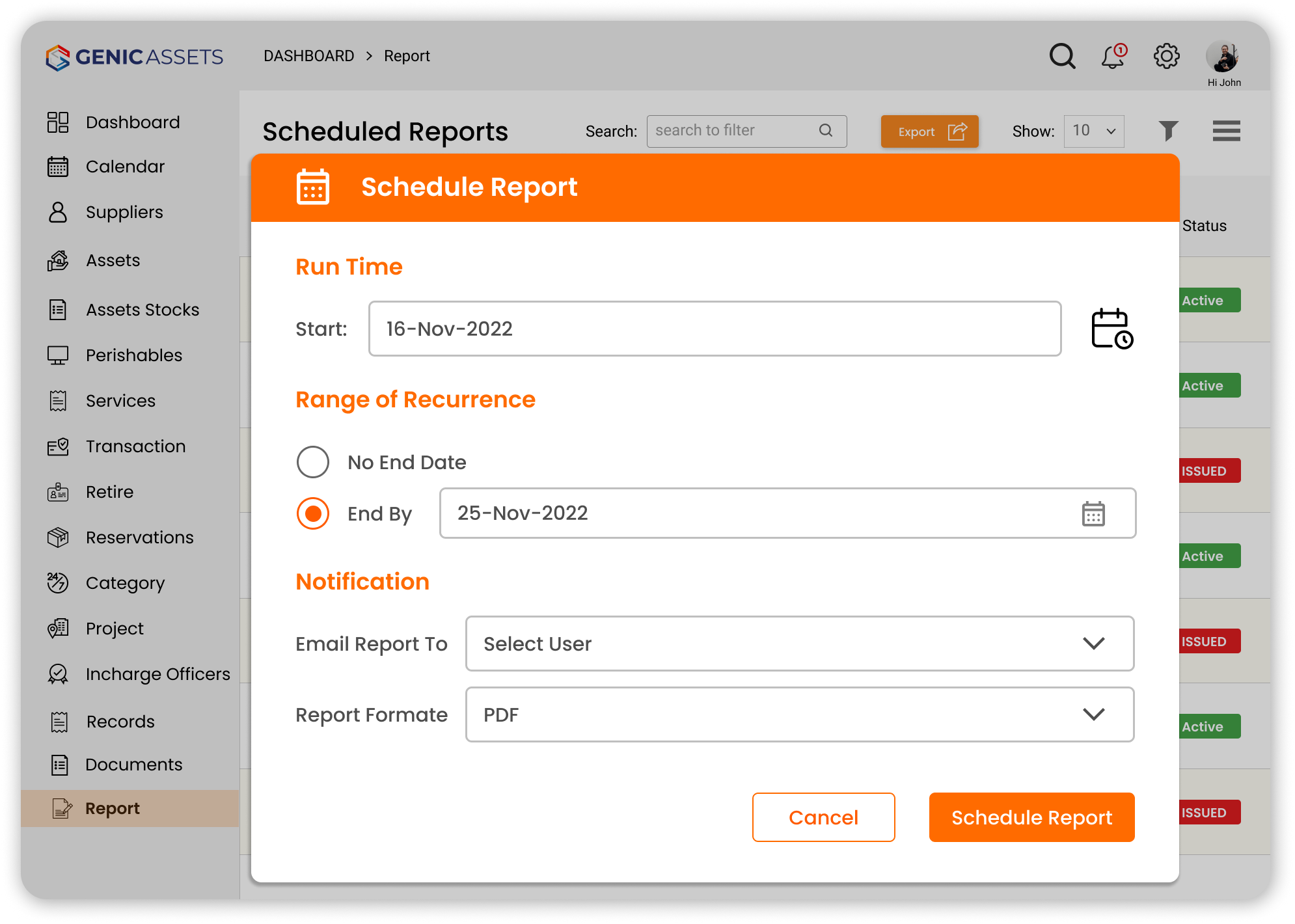Toggle the filter funnel control
This screenshot has width=1295, height=924.
(x=1168, y=131)
